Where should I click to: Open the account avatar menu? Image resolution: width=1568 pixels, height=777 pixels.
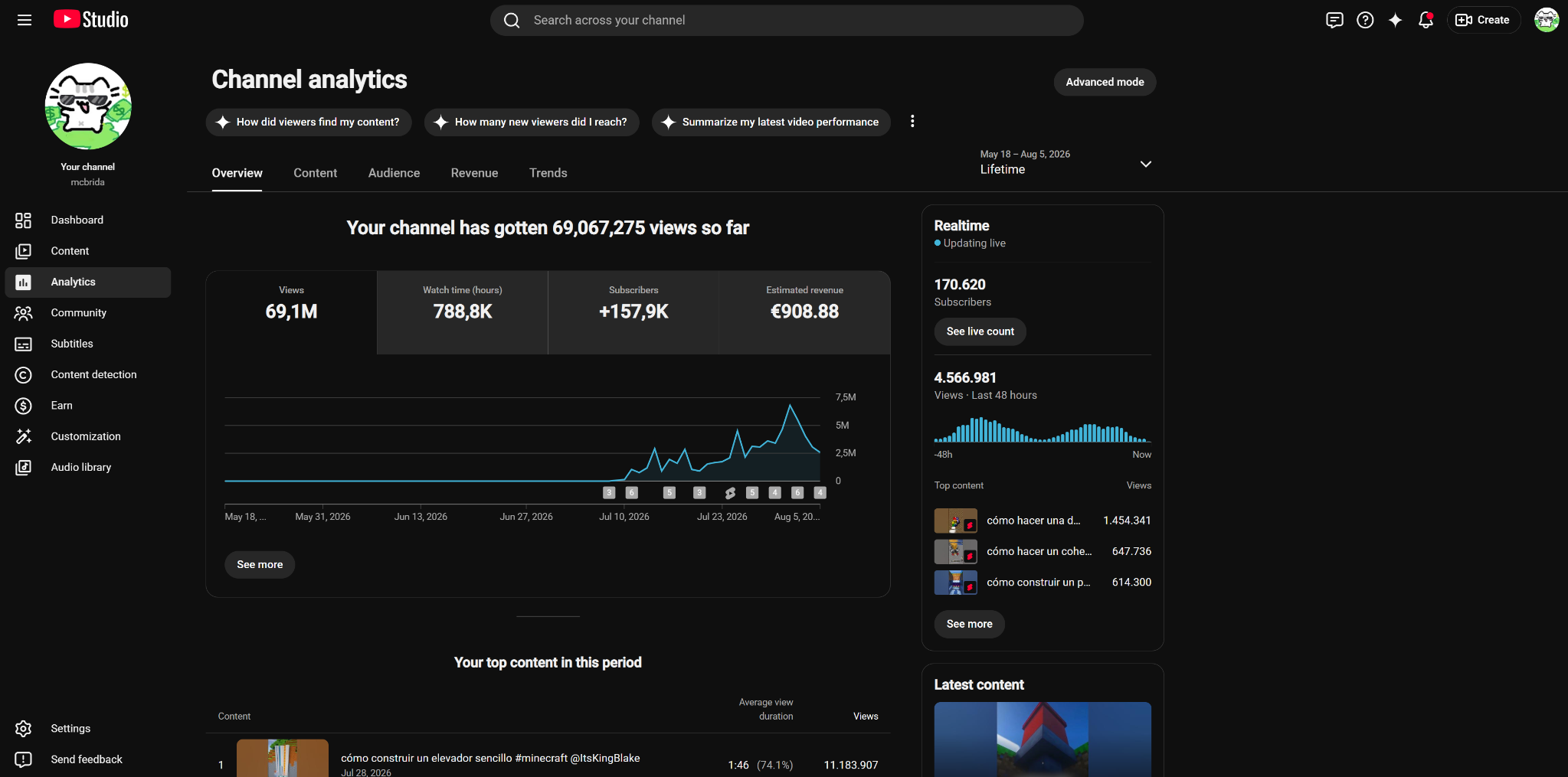[1547, 20]
